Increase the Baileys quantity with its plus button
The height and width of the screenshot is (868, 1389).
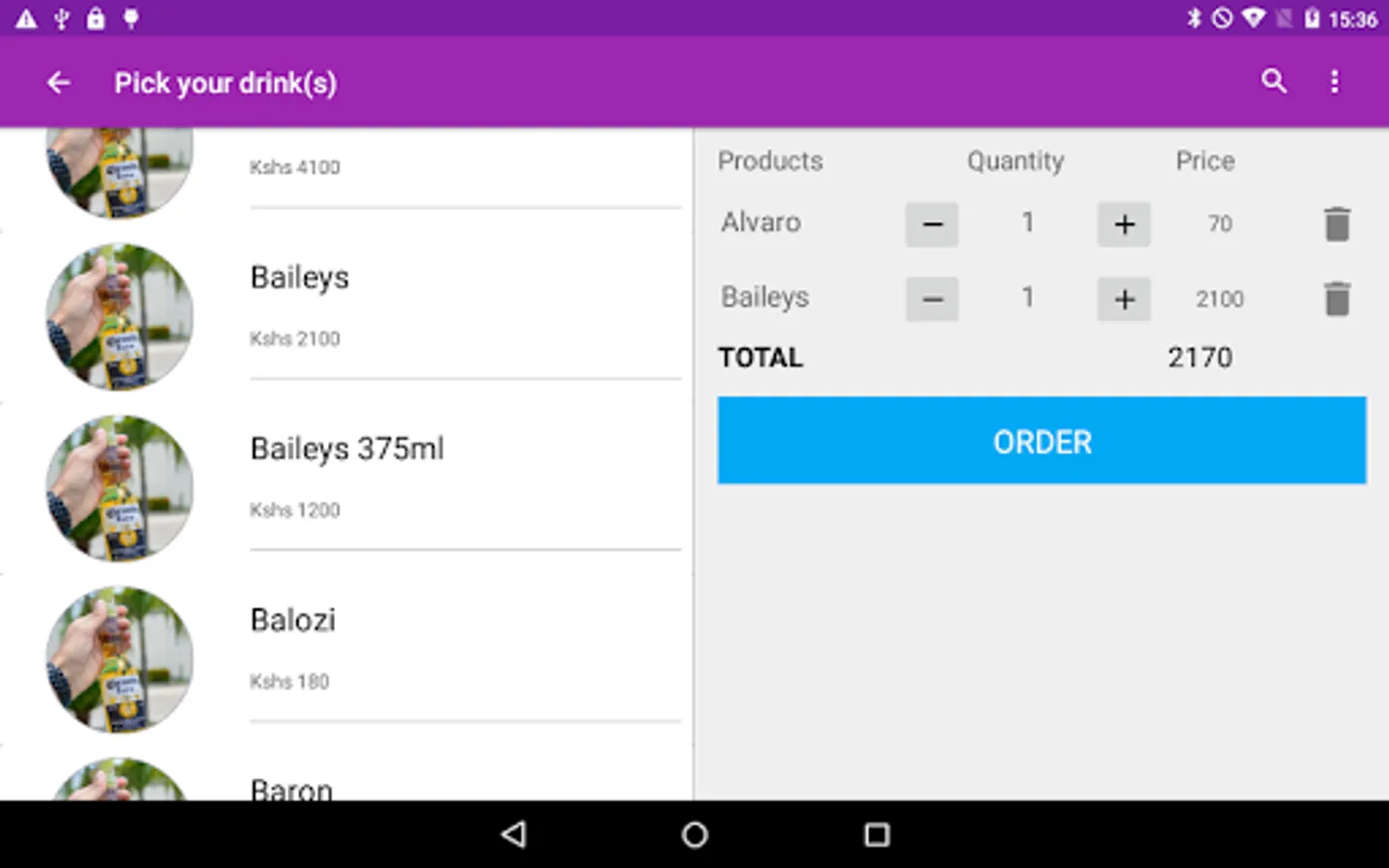1124,299
